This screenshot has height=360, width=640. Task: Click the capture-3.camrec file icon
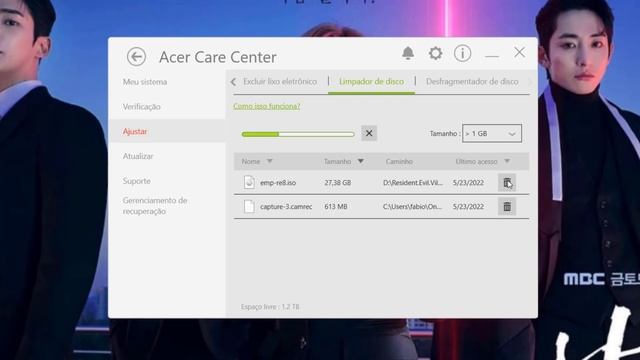click(x=249, y=206)
